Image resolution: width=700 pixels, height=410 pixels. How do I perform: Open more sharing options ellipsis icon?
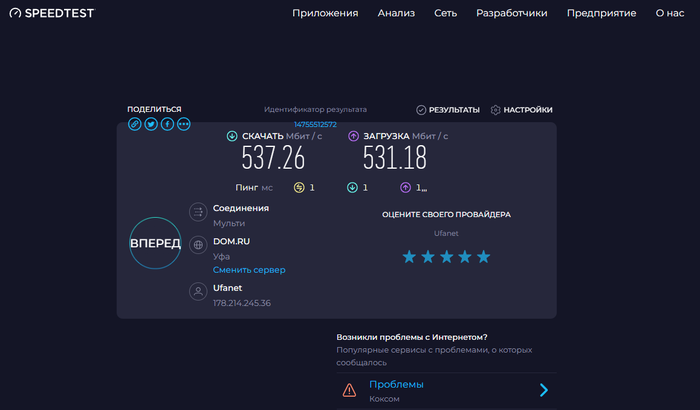[x=183, y=124]
